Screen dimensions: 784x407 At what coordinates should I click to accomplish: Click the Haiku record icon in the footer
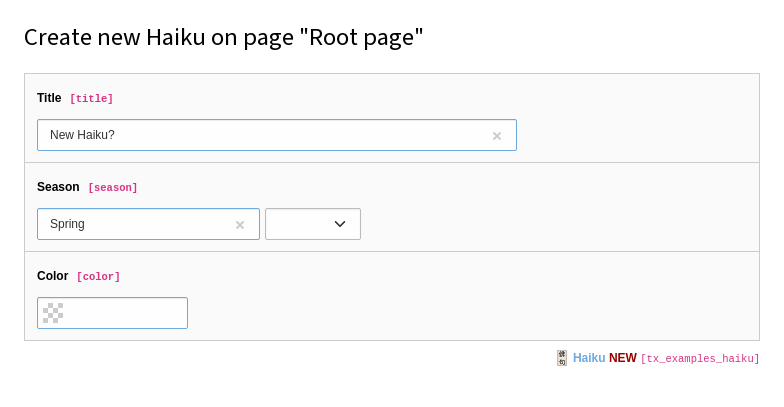click(x=562, y=358)
